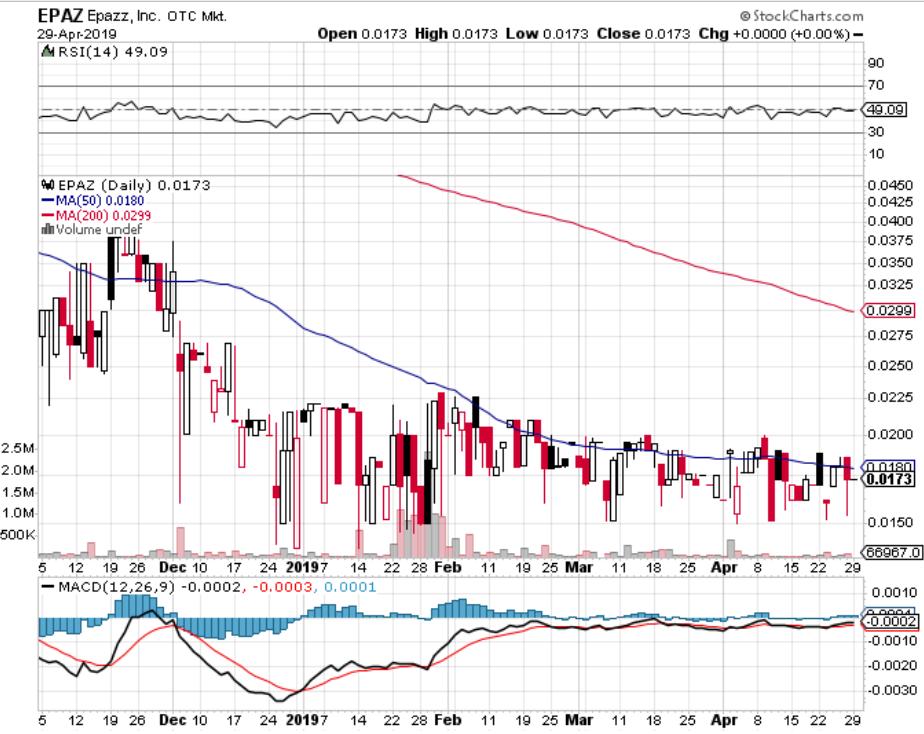Click the Mar label on price panel date axis

point(579,568)
